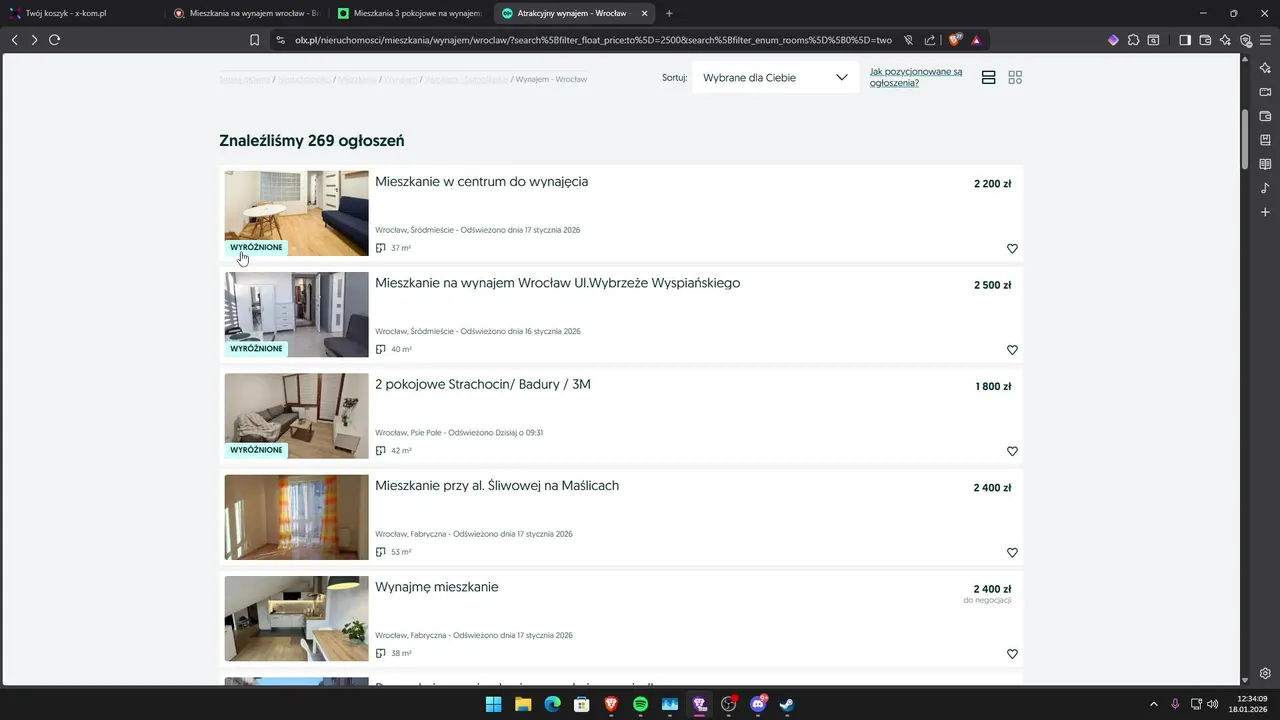Open thumbnail of Strachocin Badury listing
The height and width of the screenshot is (720, 1280).
pyautogui.click(x=296, y=416)
